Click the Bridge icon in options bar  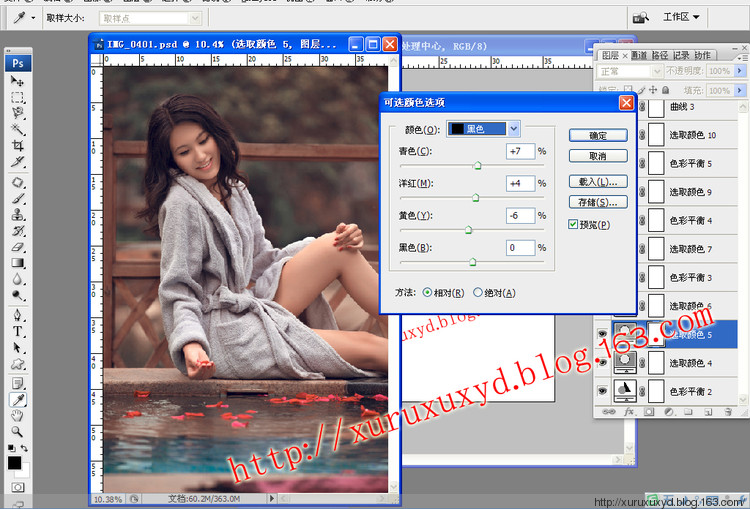click(641, 18)
